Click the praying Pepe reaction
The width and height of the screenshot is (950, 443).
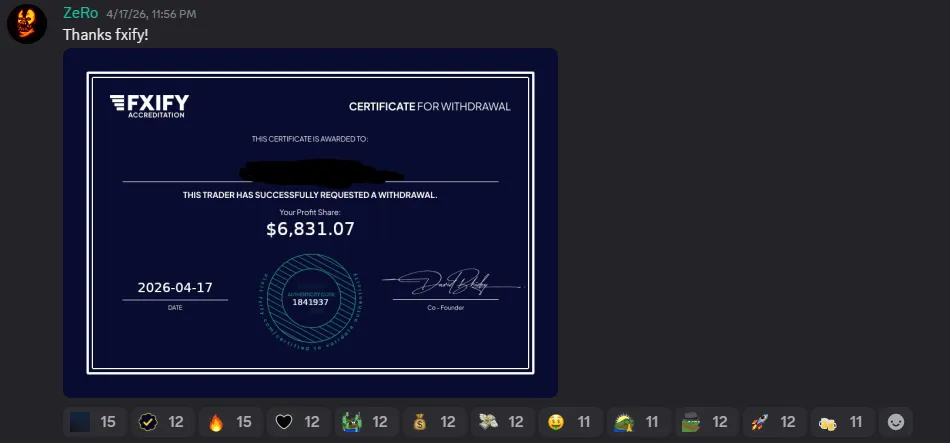tap(639, 422)
